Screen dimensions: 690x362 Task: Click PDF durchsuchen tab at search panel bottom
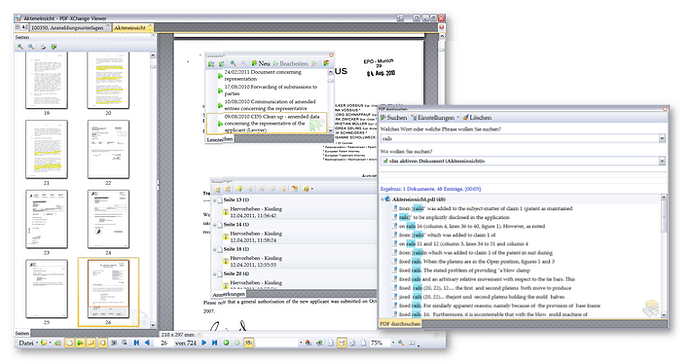point(400,324)
